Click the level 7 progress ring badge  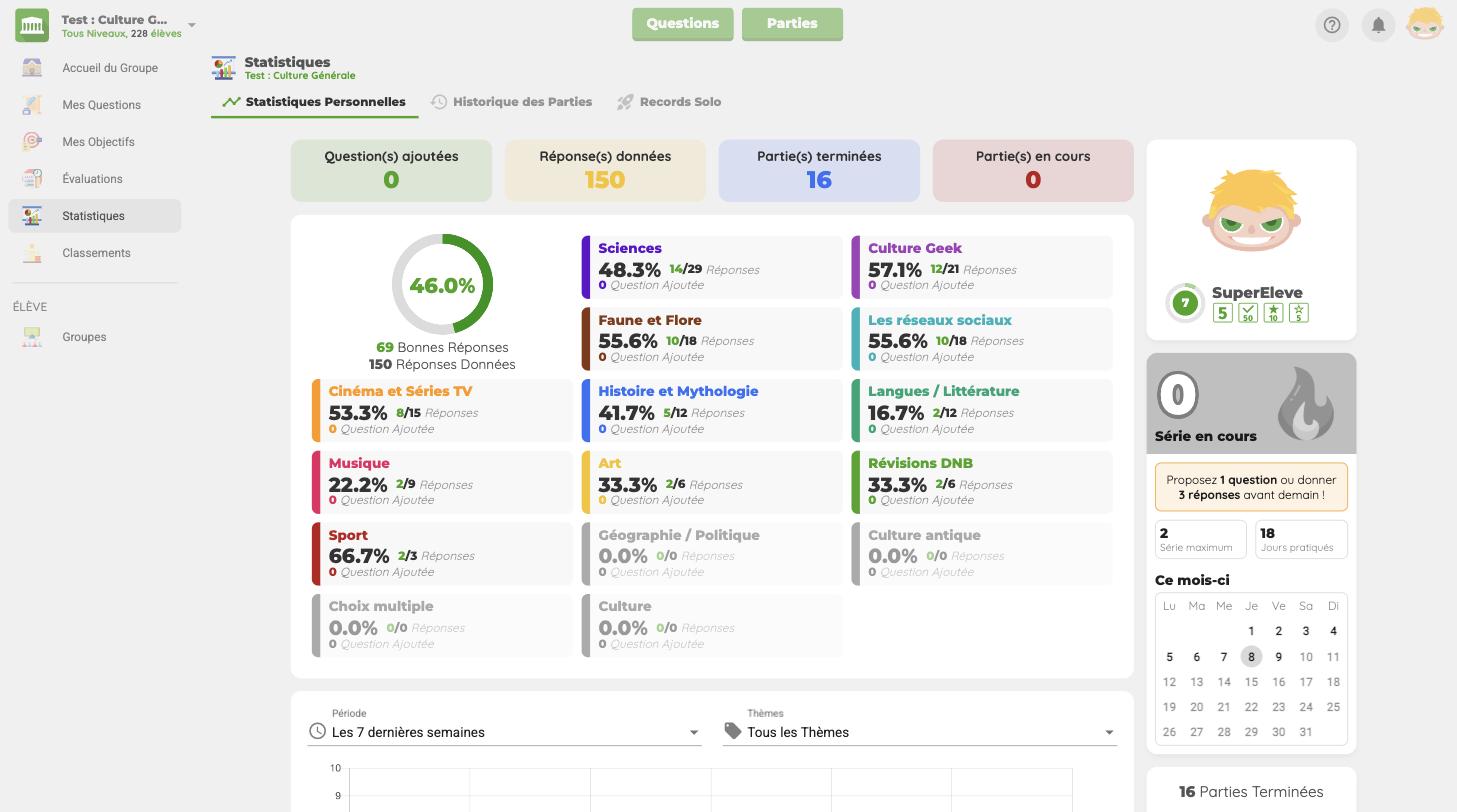(1185, 302)
